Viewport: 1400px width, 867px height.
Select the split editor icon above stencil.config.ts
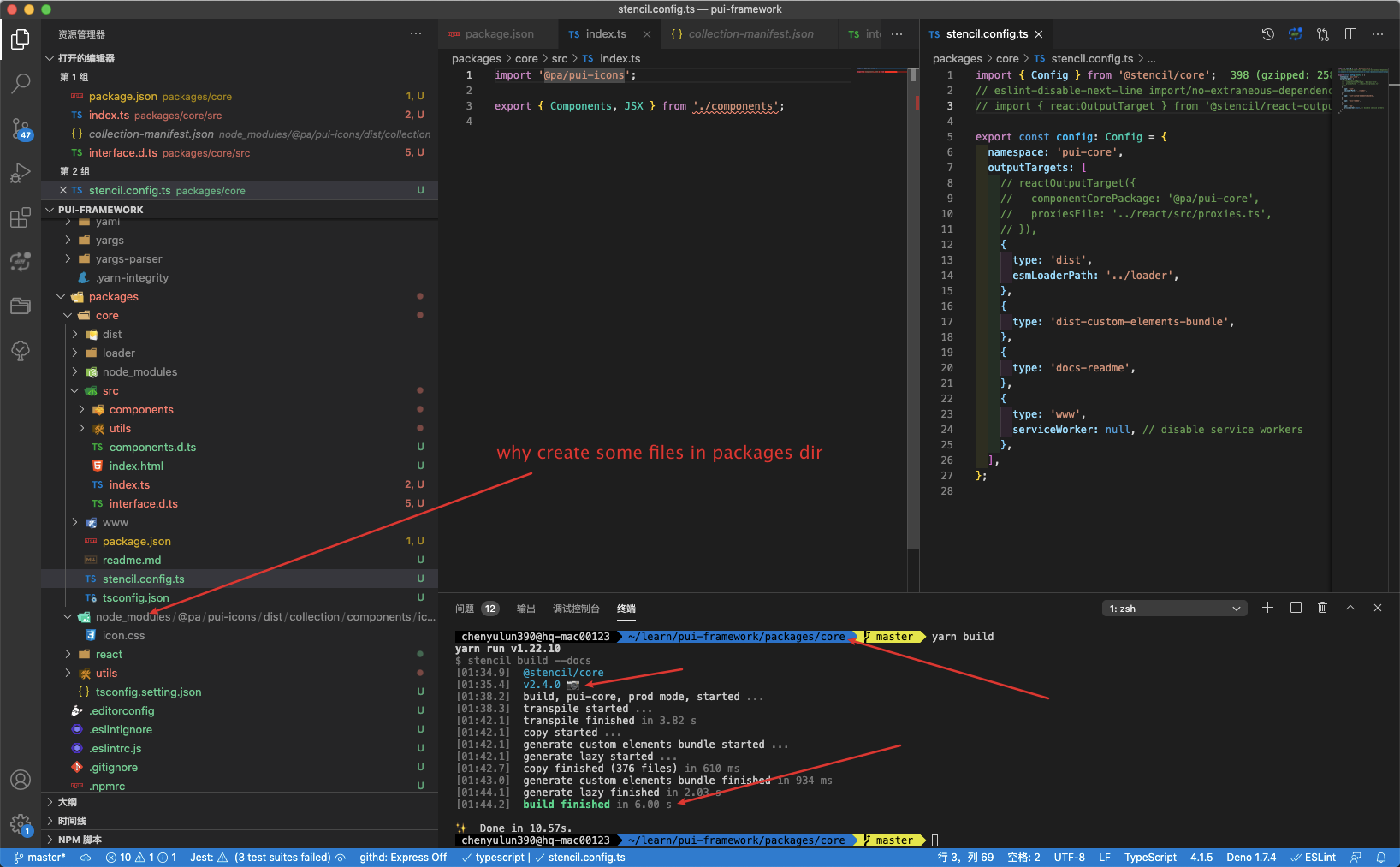point(1350,33)
